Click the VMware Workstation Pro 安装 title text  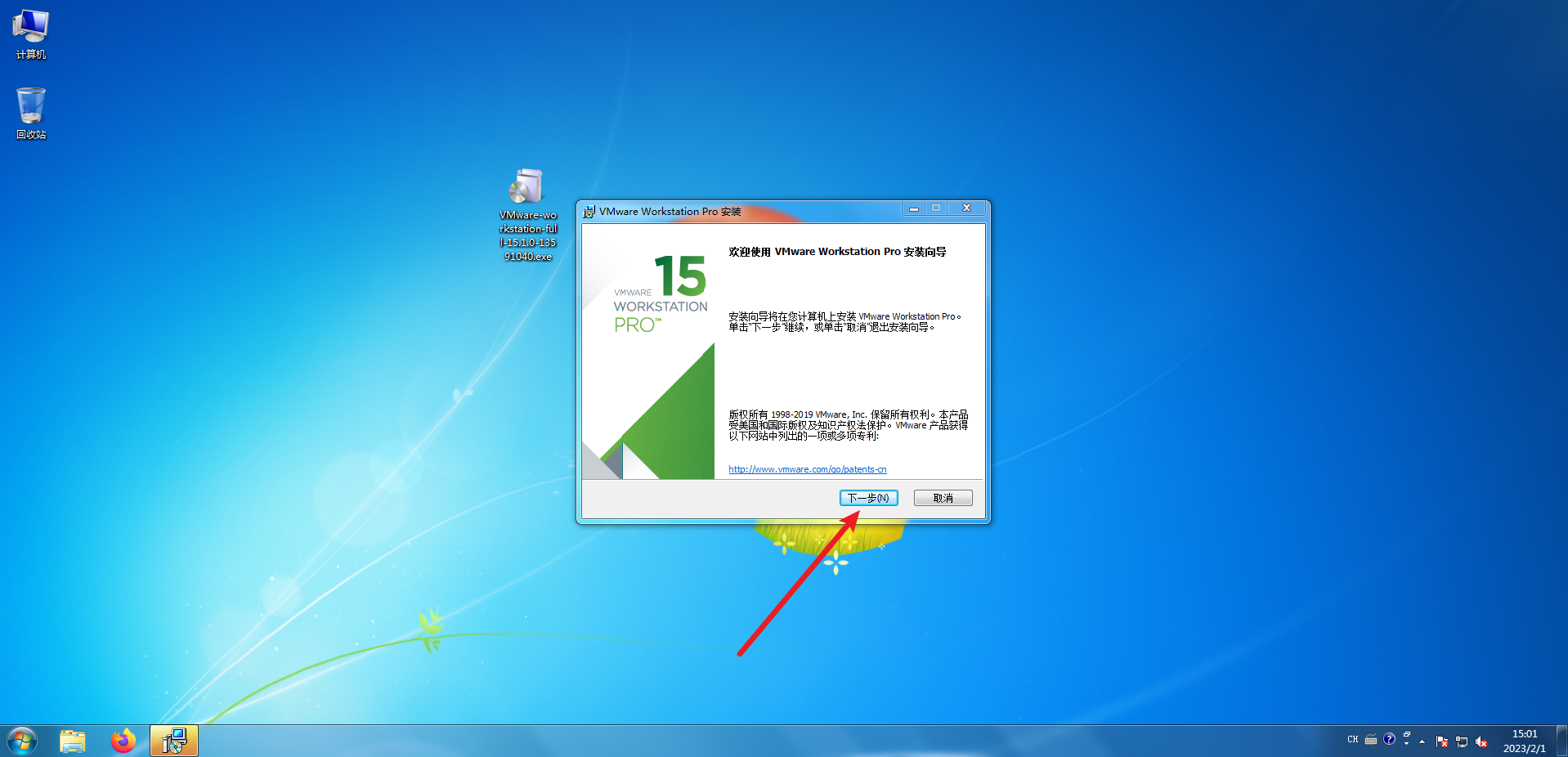point(670,212)
